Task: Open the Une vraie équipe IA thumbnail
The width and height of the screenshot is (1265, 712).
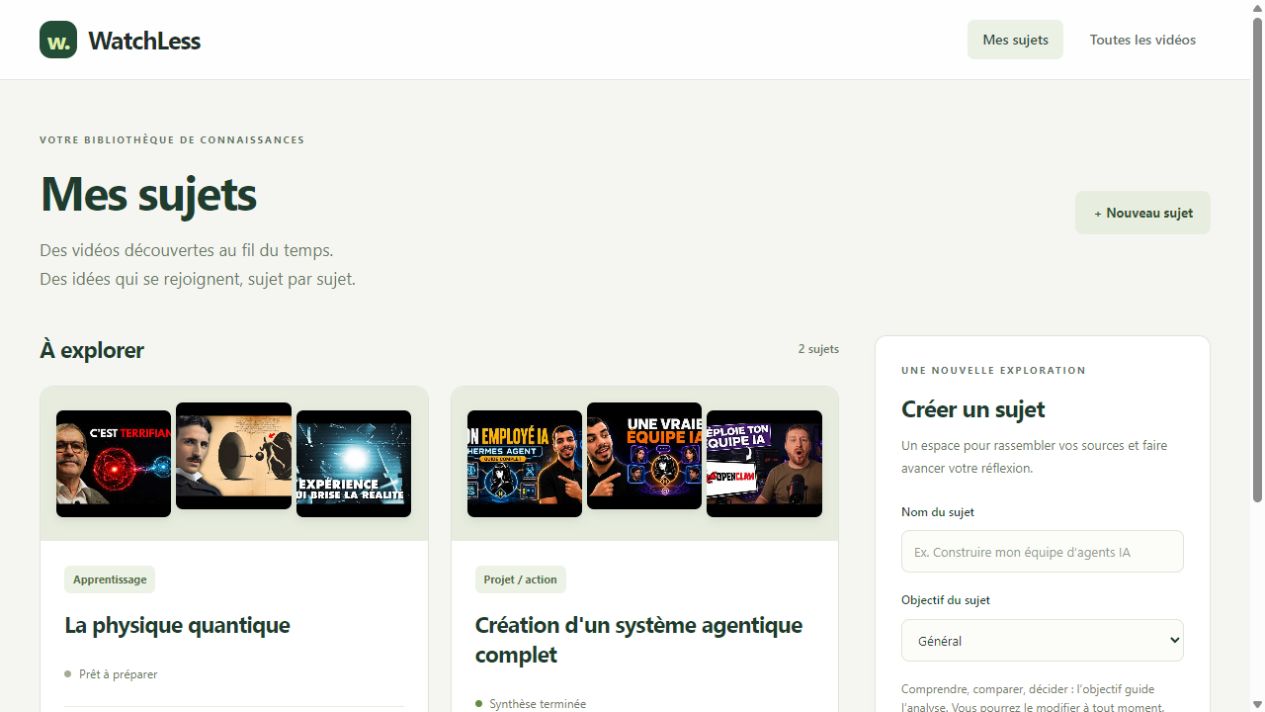Action: click(644, 456)
